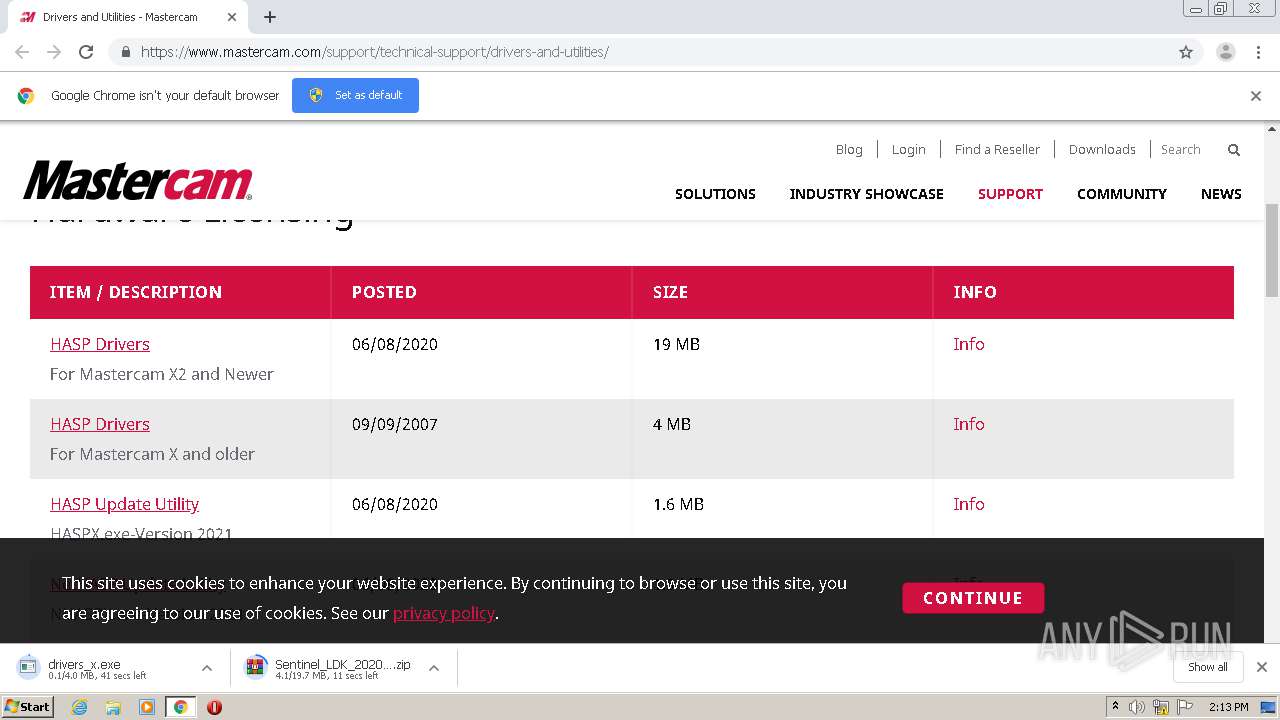
Task: Open Info for the 4 MB HASP Drivers
Action: (x=969, y=424)
